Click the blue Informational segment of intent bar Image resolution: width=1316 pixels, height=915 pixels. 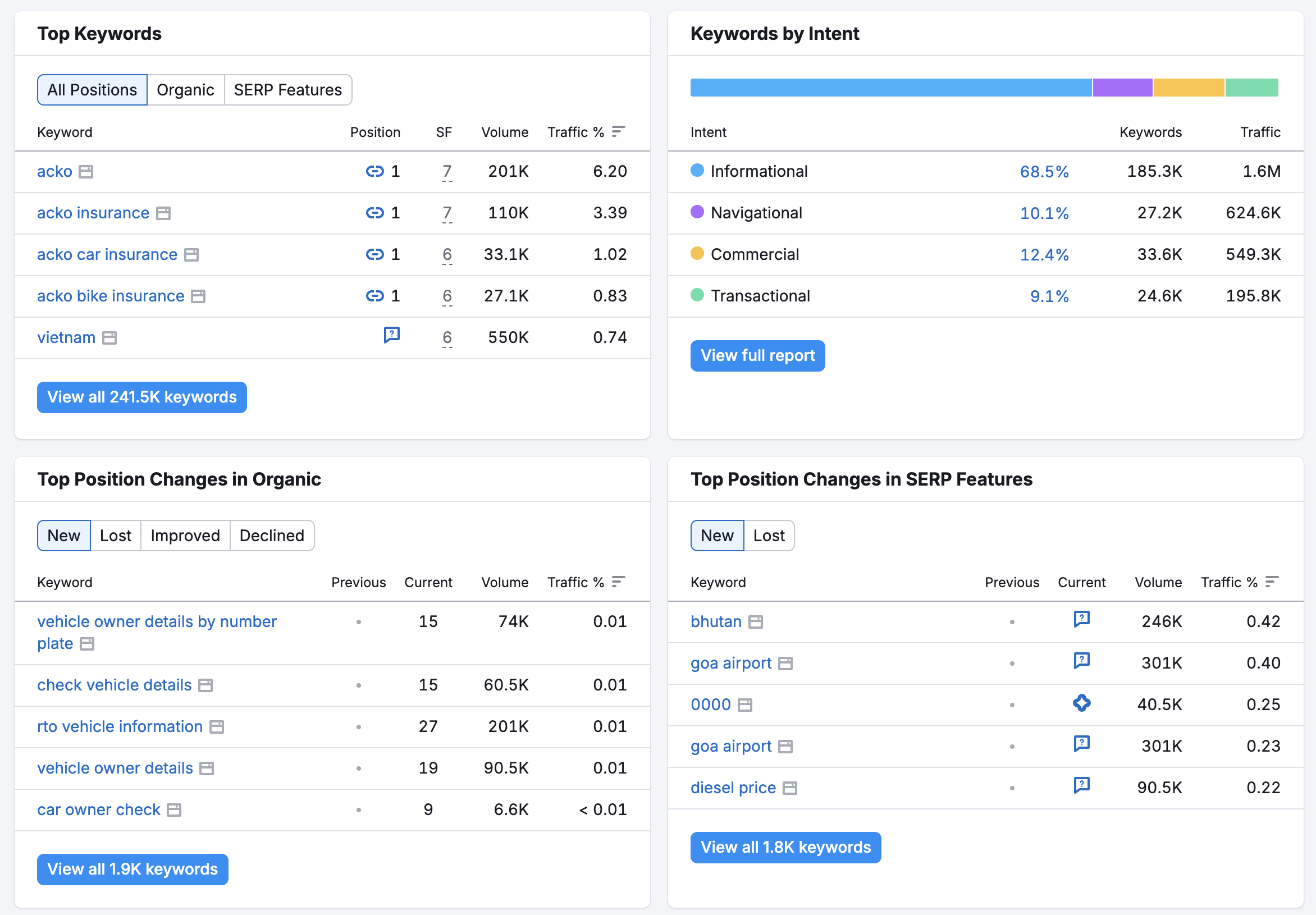pos(892,88)
